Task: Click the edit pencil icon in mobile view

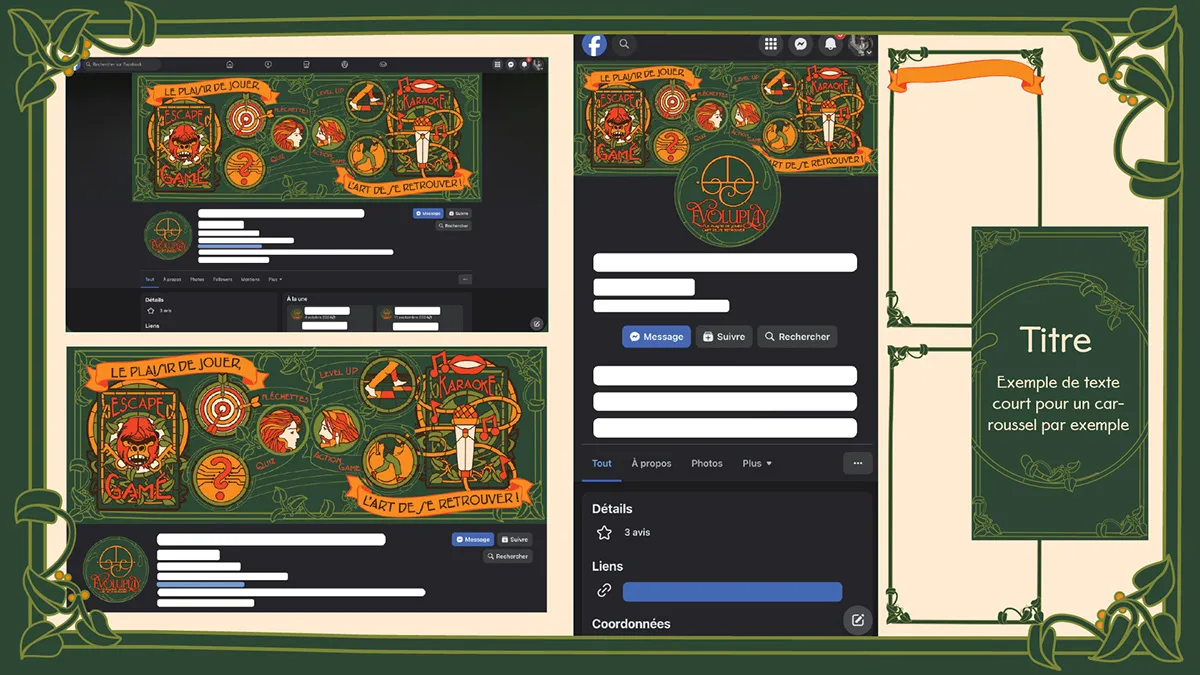Action: point(857,620)
